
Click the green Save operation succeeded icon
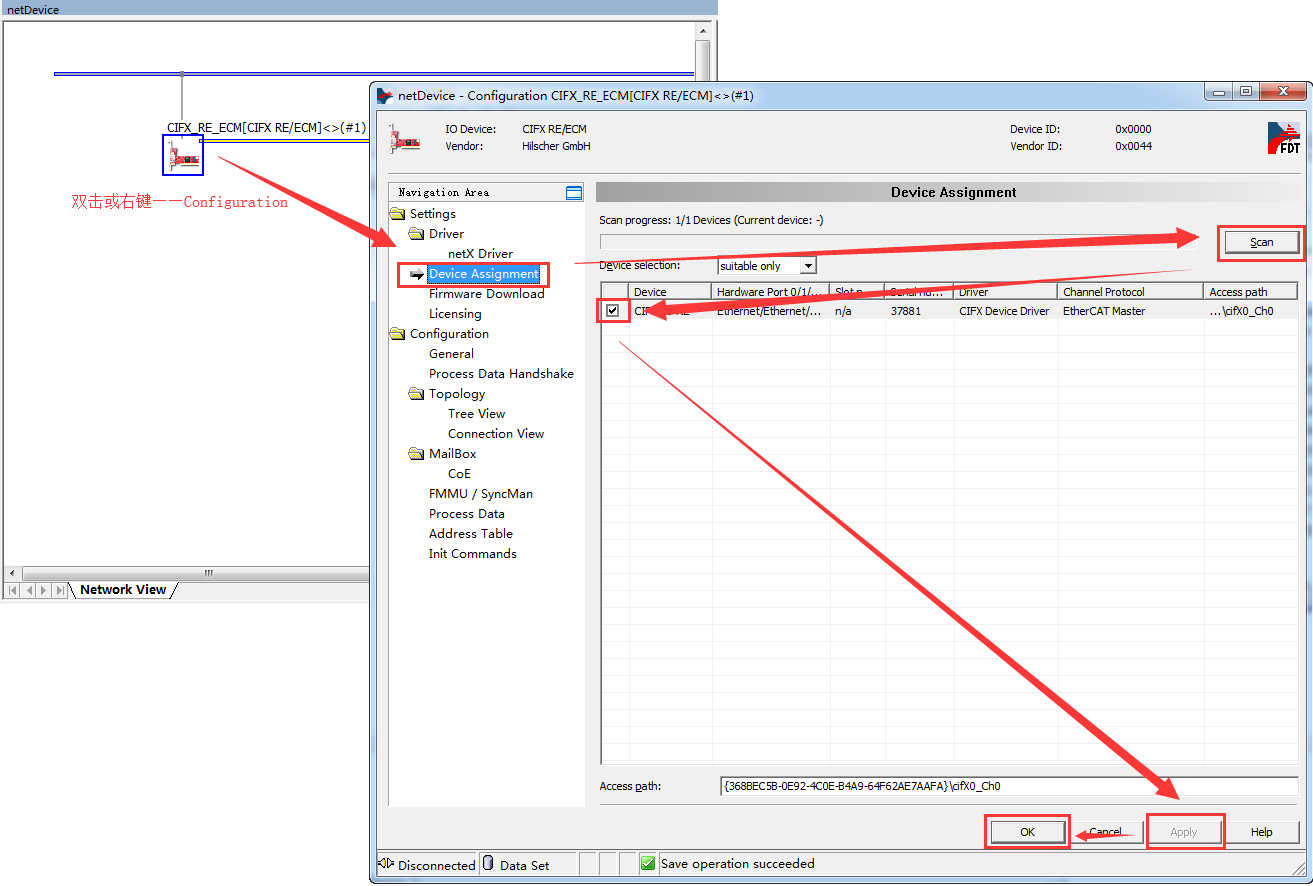[648, 863]
